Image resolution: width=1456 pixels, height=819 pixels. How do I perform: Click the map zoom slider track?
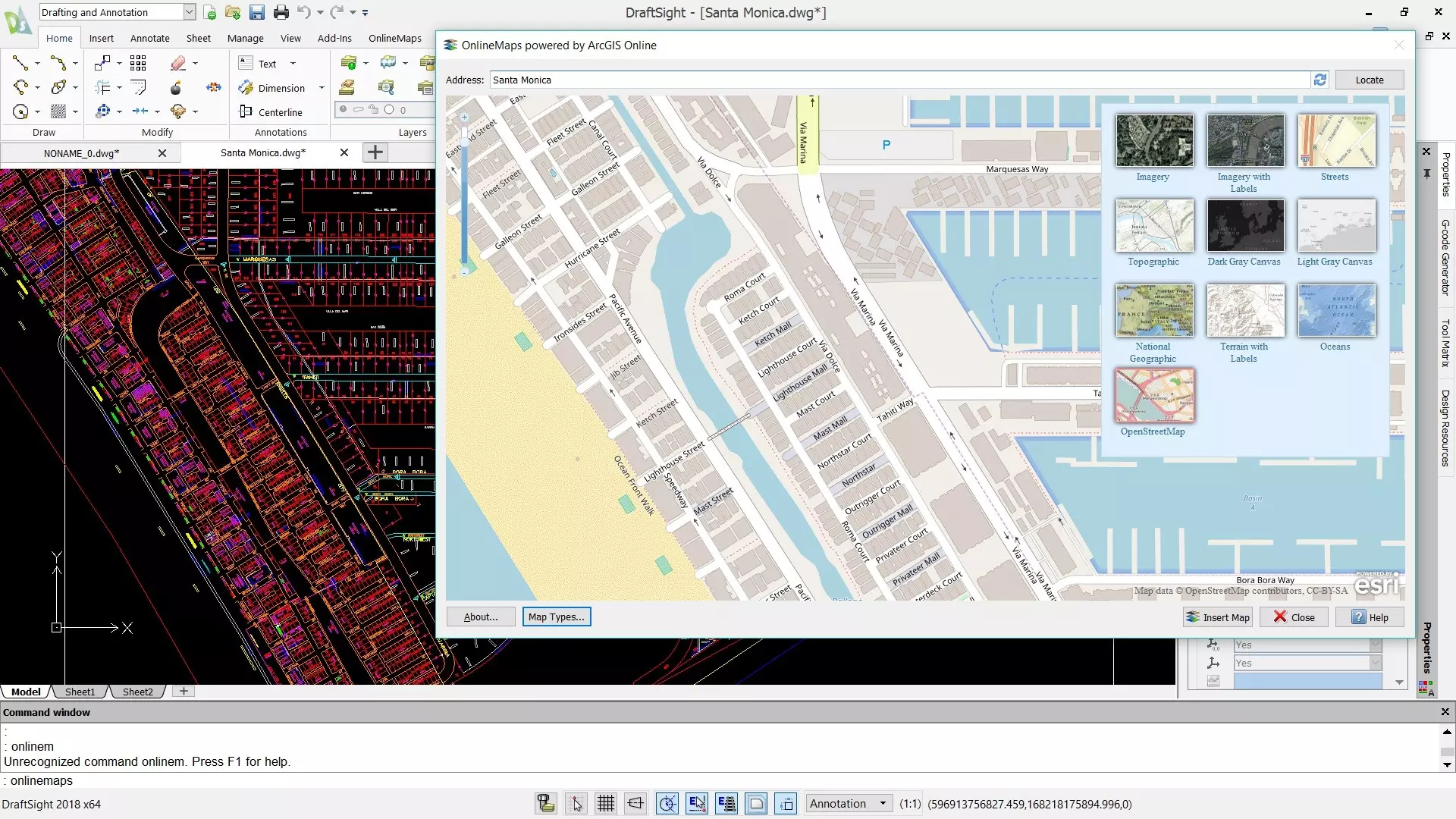464,193
